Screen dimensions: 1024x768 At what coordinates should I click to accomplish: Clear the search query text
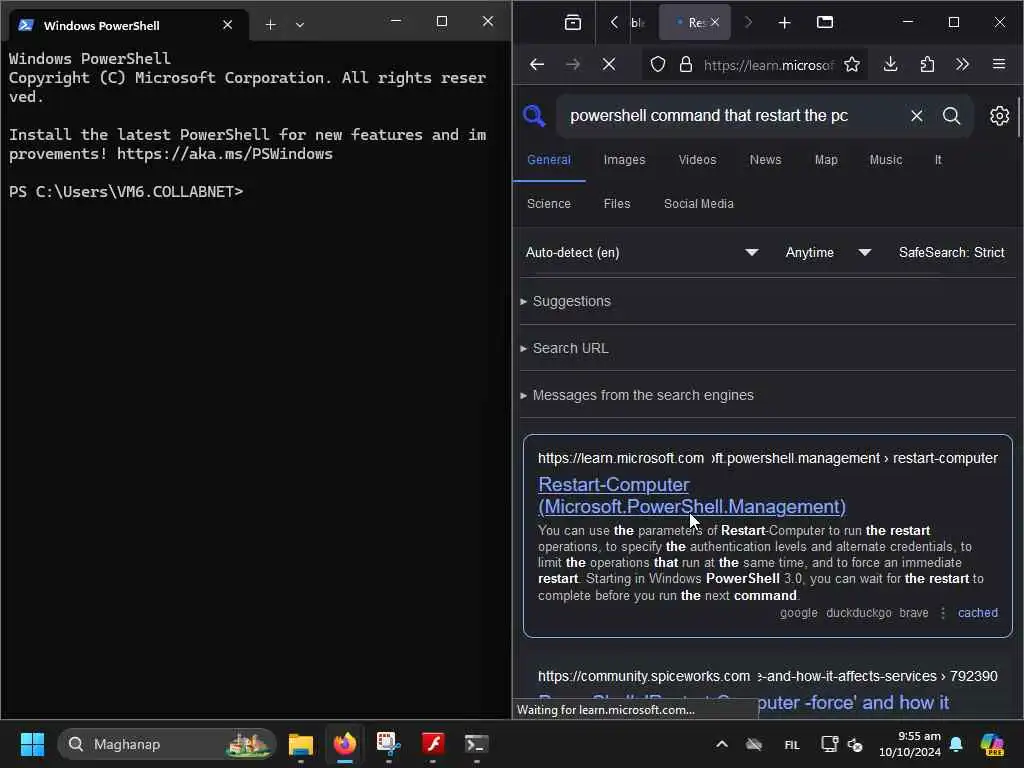pos(917,116)
